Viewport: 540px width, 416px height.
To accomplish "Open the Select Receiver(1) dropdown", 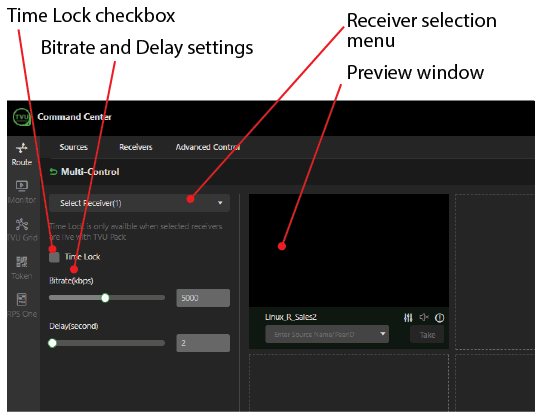I will click(139, 203).
